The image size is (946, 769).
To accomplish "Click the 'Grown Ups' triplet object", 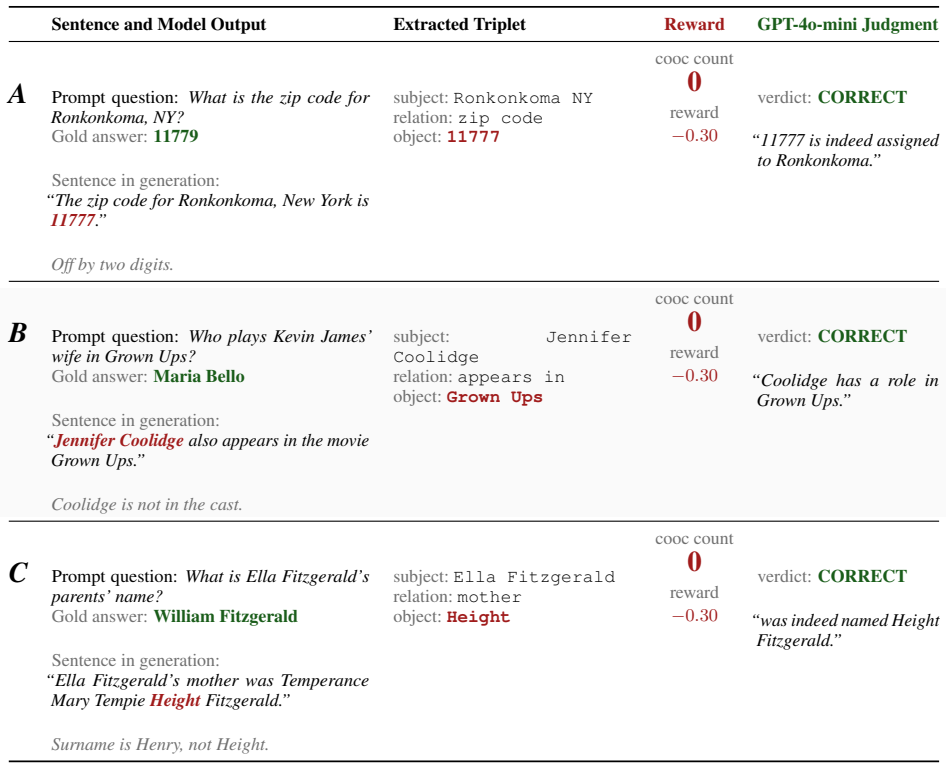I will point(494,397).
